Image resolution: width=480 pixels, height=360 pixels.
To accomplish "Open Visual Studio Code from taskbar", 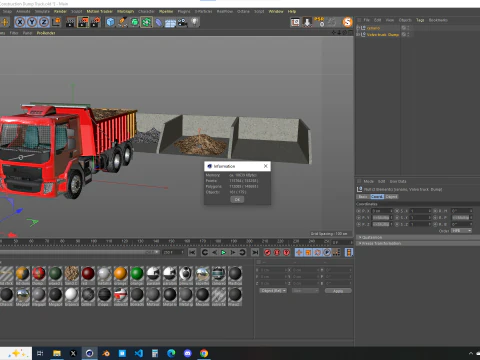I will (x=139, y=353).
